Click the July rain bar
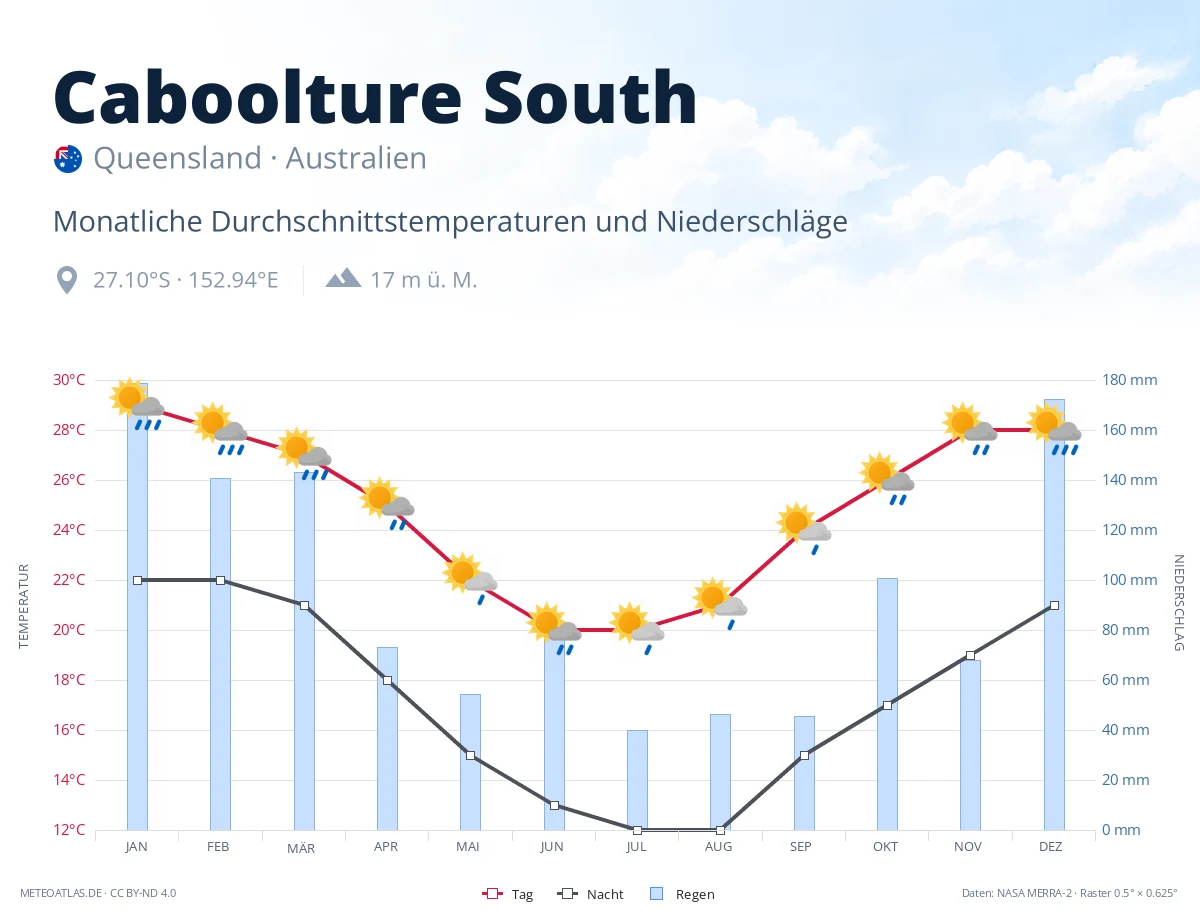Image resolution: width=1200 pixels, height=920 pixels. [637, 780]
